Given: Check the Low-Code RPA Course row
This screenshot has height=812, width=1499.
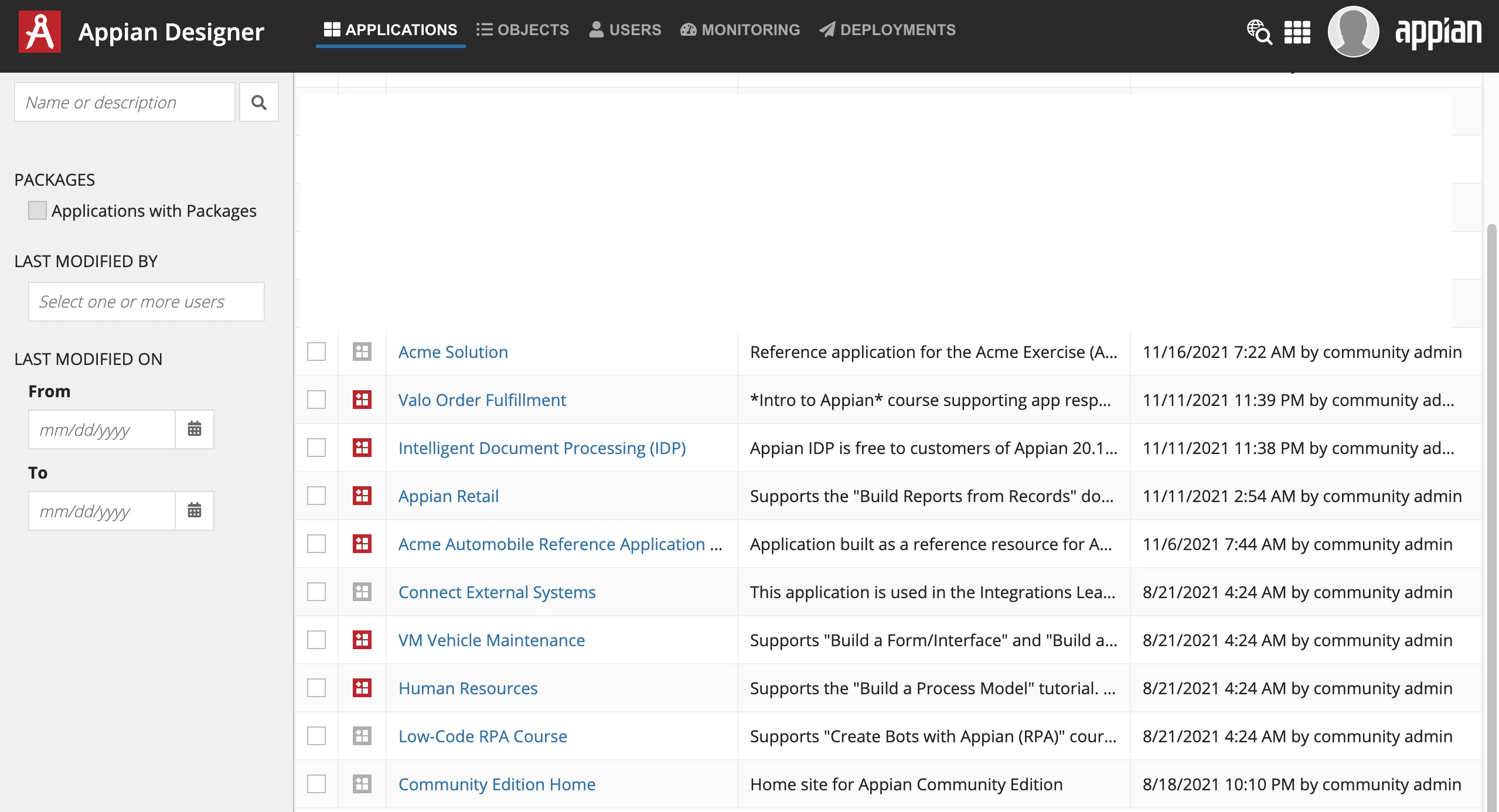Looking at the screenshot, I should point(316,736).
